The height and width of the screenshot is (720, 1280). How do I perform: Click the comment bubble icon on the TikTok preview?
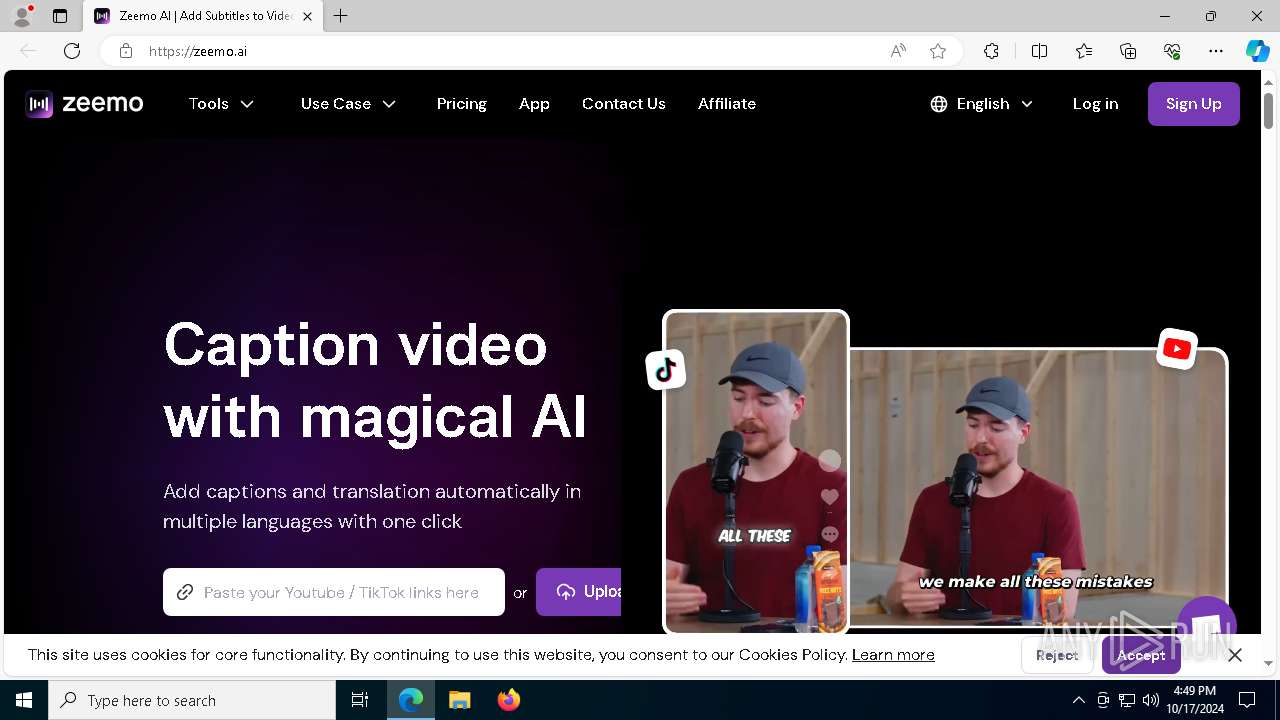pos(829,534)
